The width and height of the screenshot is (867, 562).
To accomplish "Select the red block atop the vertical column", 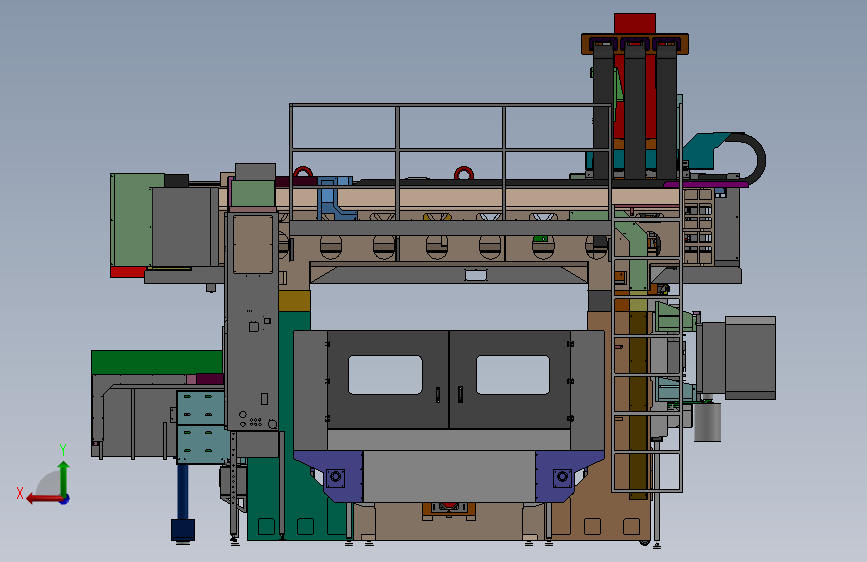I will click(x=635, y=24).
